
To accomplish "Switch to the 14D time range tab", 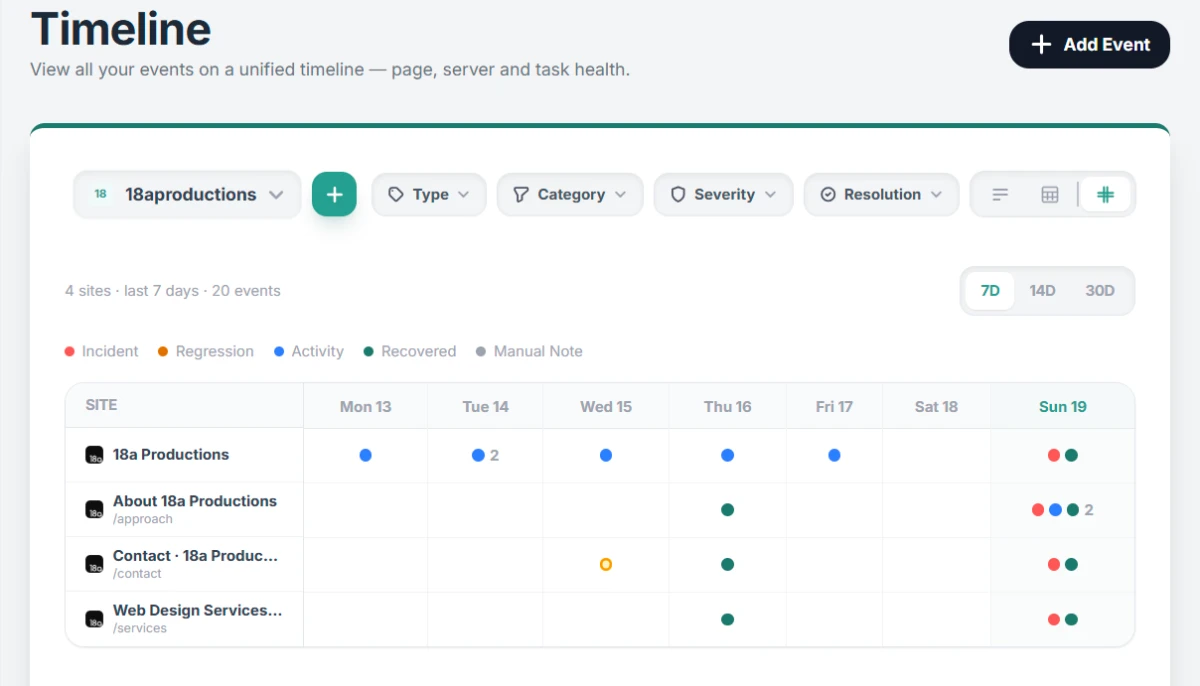I will pos(1042,290).
